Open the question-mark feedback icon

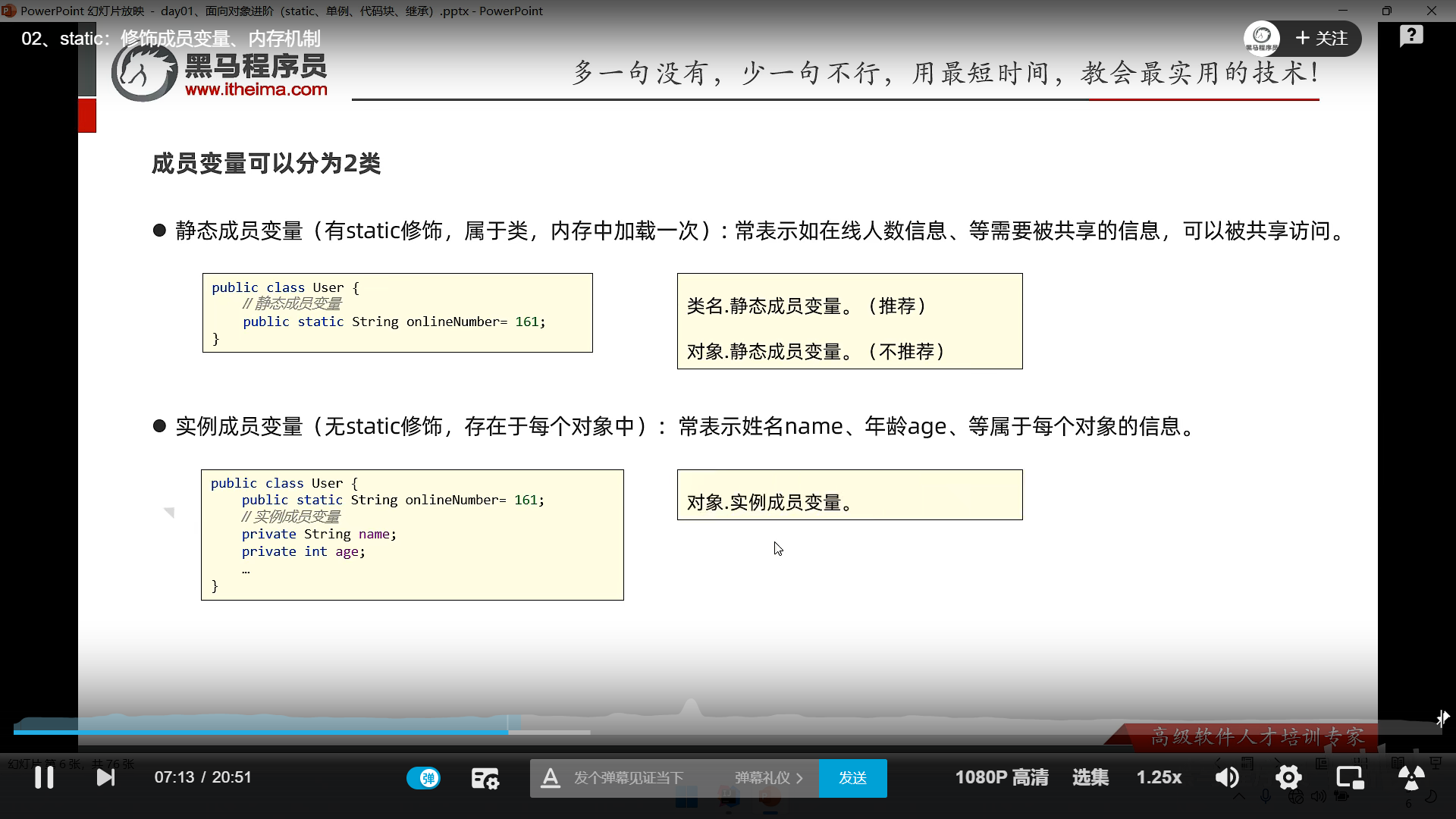[1410, 36]
